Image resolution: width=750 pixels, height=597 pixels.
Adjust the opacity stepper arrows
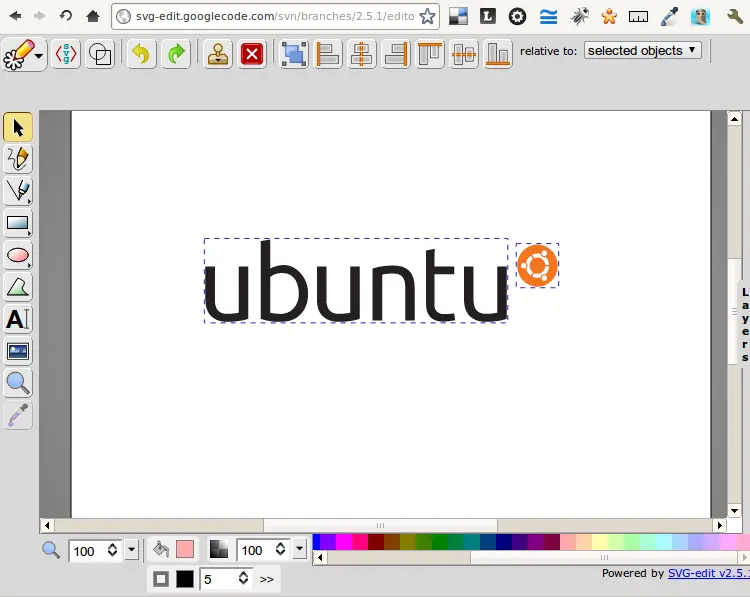coord(281,549)
